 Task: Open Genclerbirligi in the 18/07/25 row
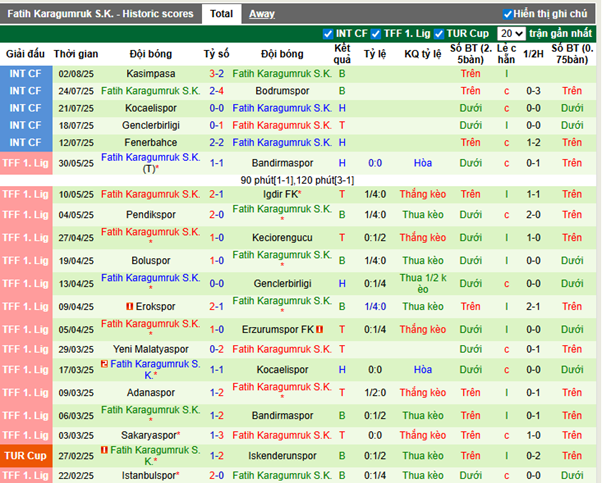(x=151, y=125)
